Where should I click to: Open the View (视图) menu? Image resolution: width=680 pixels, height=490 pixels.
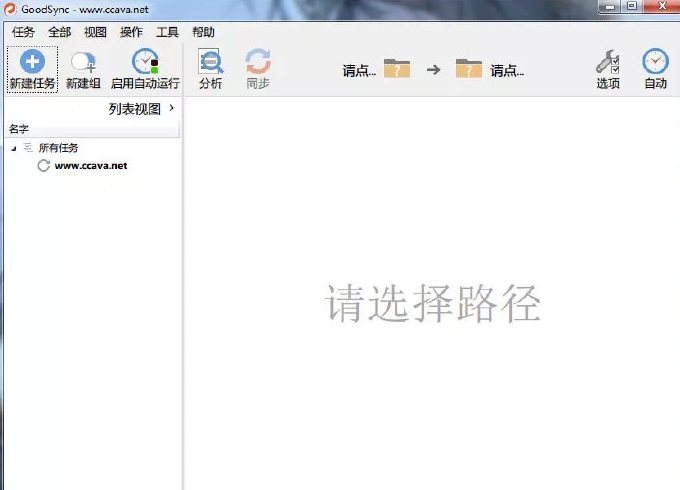96,32
